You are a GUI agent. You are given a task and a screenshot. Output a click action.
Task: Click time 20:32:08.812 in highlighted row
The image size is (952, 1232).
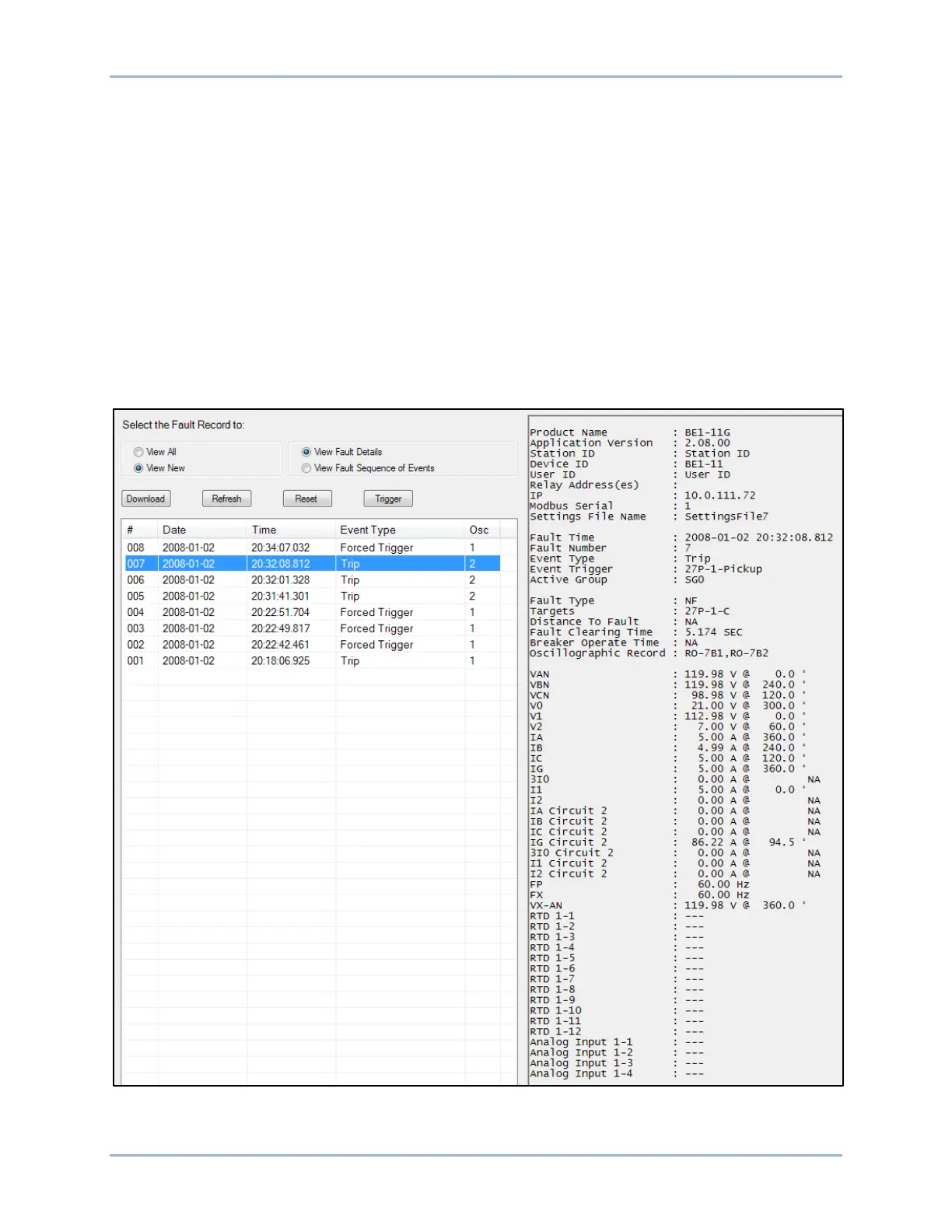280,564
